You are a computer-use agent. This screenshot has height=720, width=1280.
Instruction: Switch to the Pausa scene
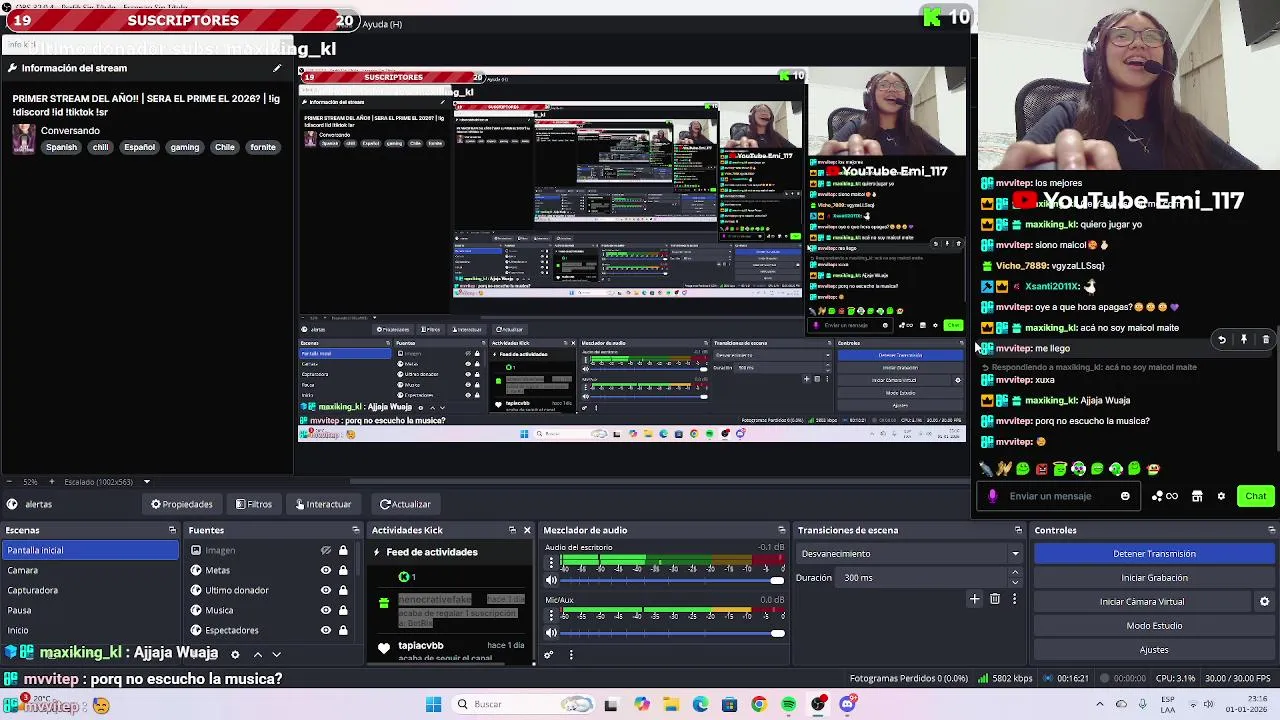(x=90, y=610)
